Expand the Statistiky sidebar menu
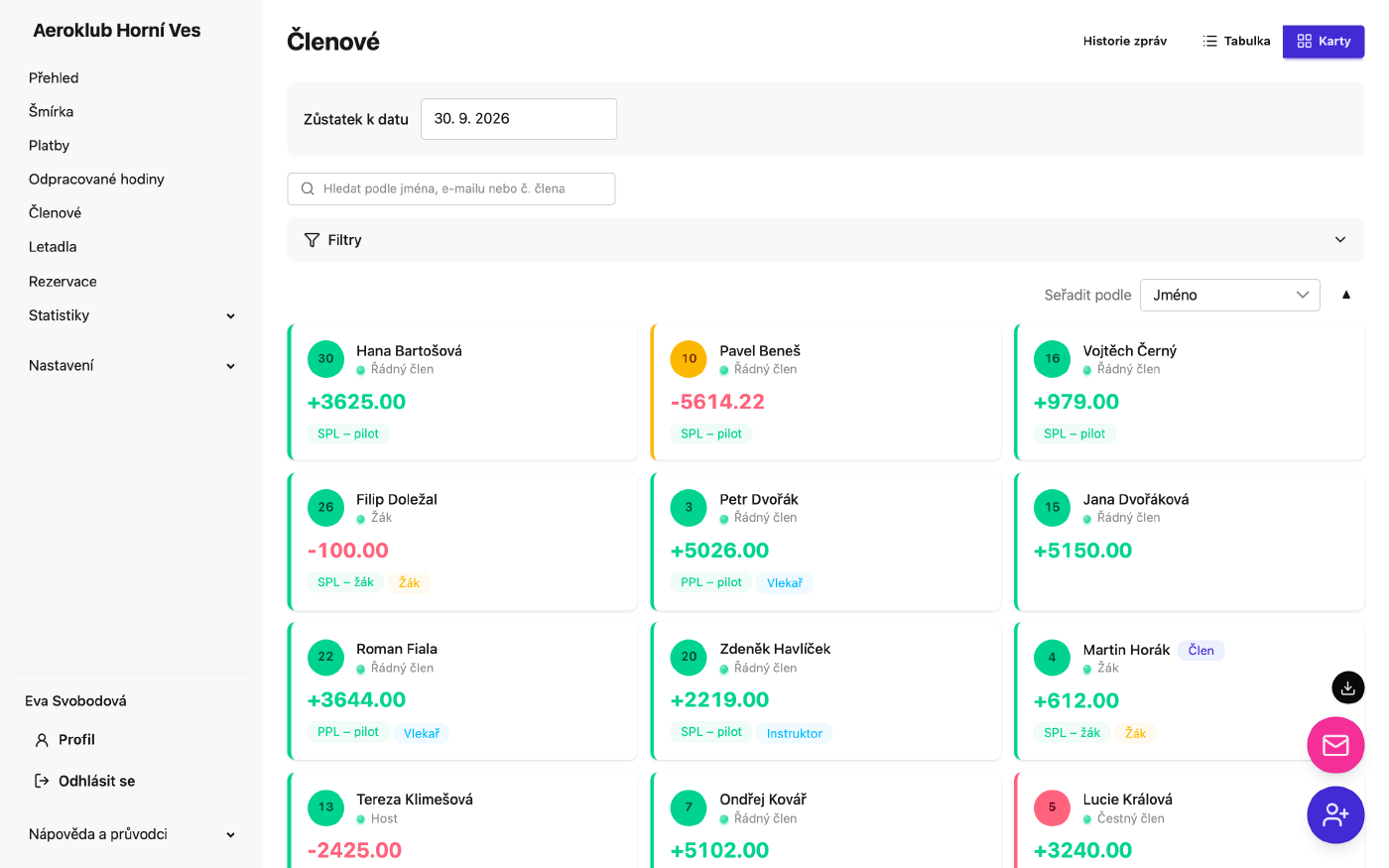Screen dimensions: 1389x868 pos(132,315)
